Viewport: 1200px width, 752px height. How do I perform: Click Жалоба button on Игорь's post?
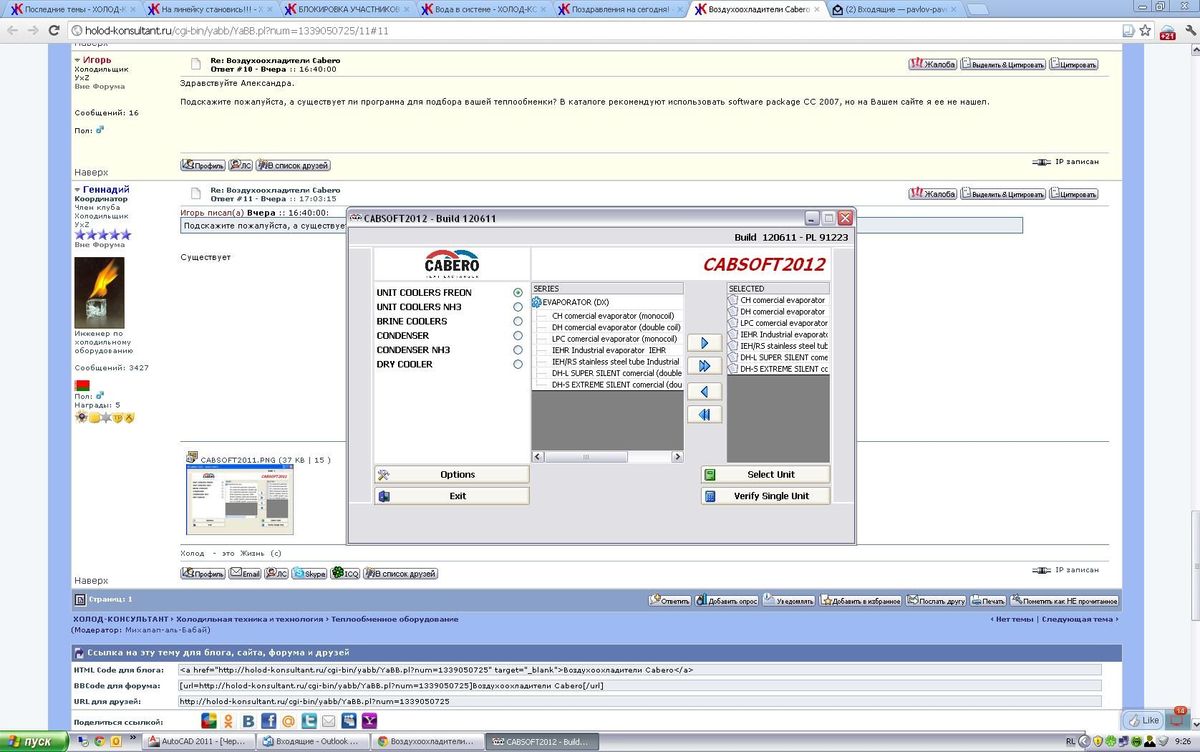(932, 64)
